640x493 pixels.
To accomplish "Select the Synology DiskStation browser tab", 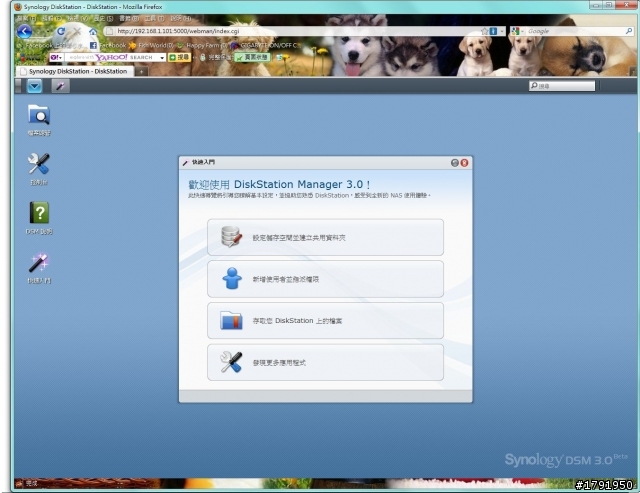I will click(x=74, y=71).
